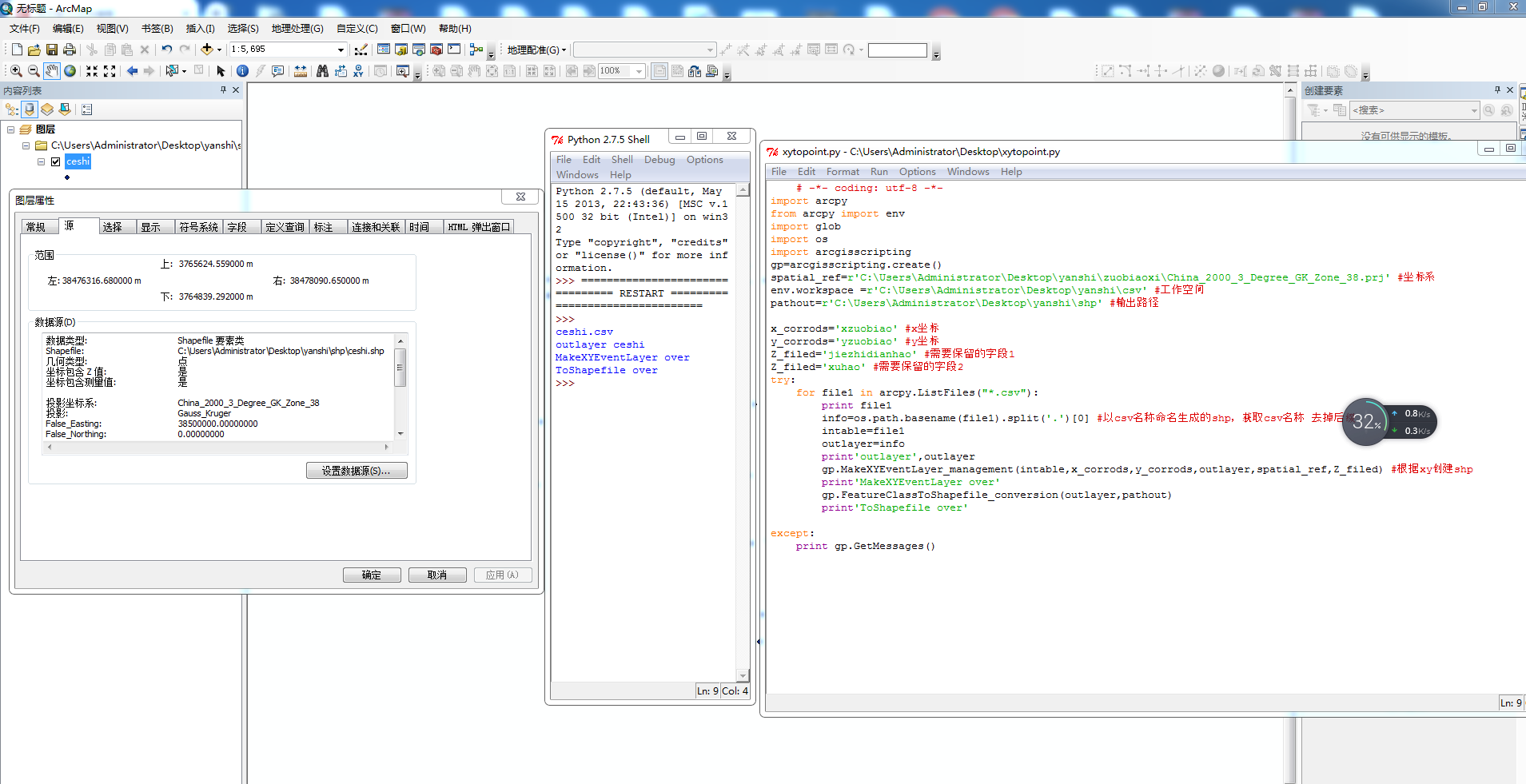Open the Add Data dropdown arrow
The image size is (1526, 784).
pos(219,50)
